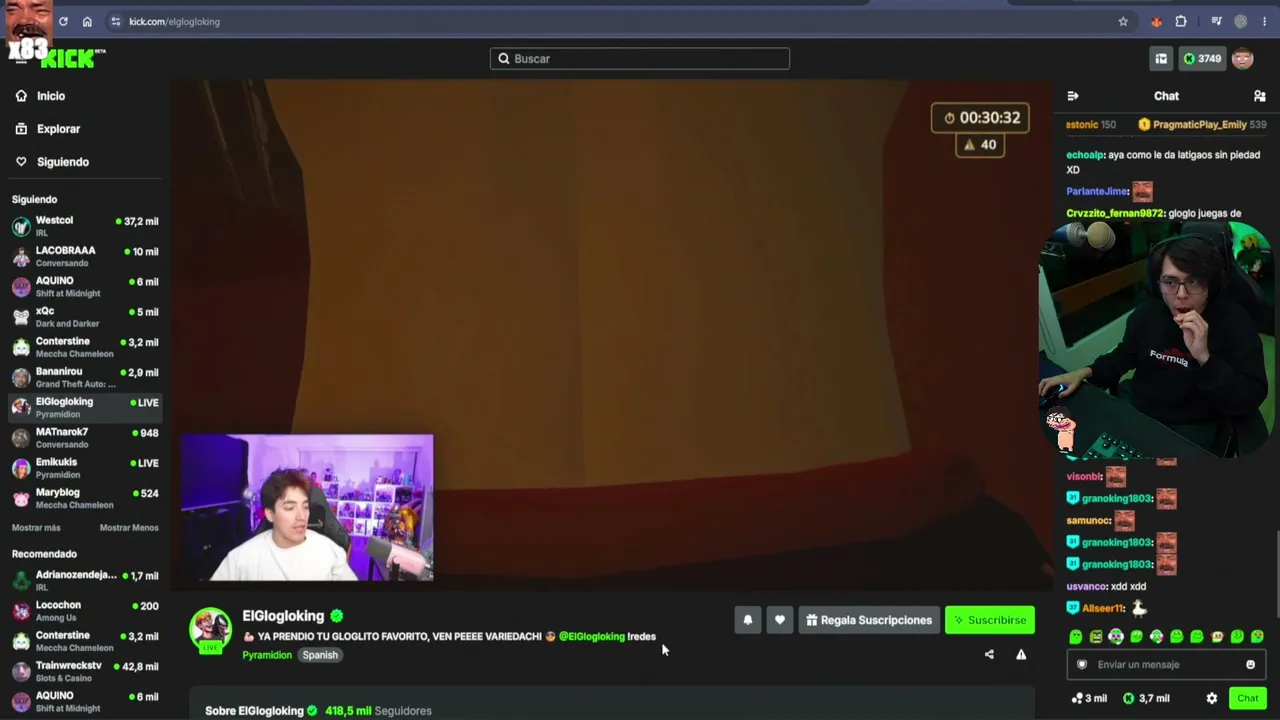Image resolution: width=1280 pixels, height=720 pixels.
Task: Open the browser three-dot menu
Action: [x=1264, y=21]
